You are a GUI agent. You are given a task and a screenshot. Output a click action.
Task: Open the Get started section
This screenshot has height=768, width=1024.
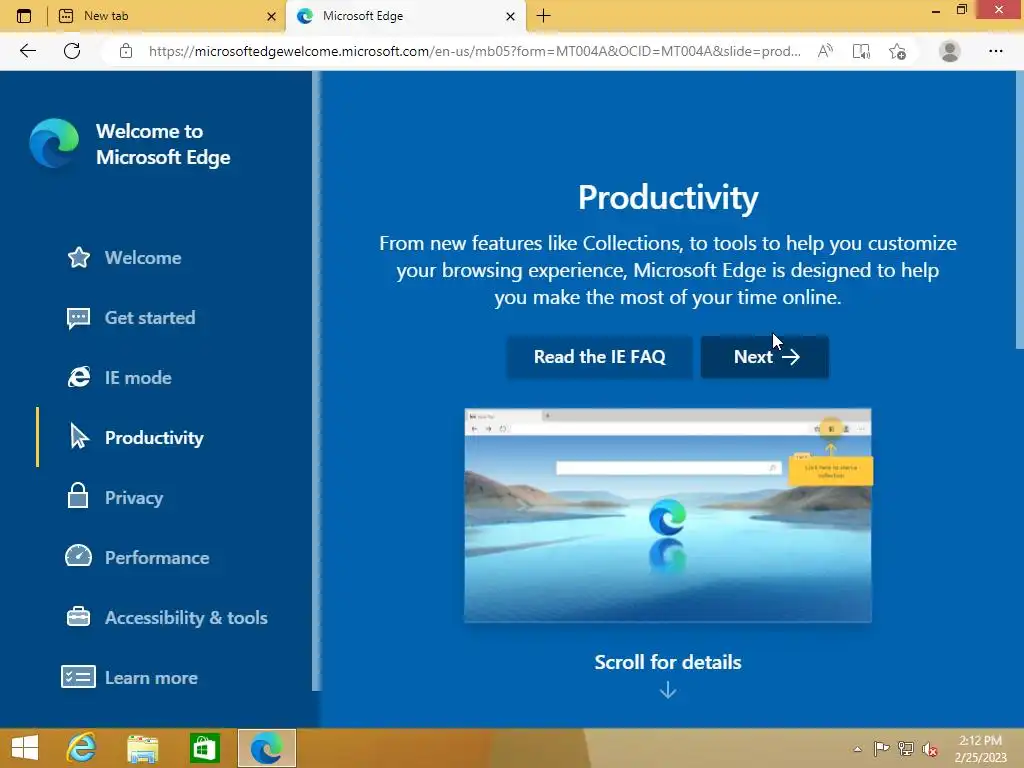pos(131,318)
